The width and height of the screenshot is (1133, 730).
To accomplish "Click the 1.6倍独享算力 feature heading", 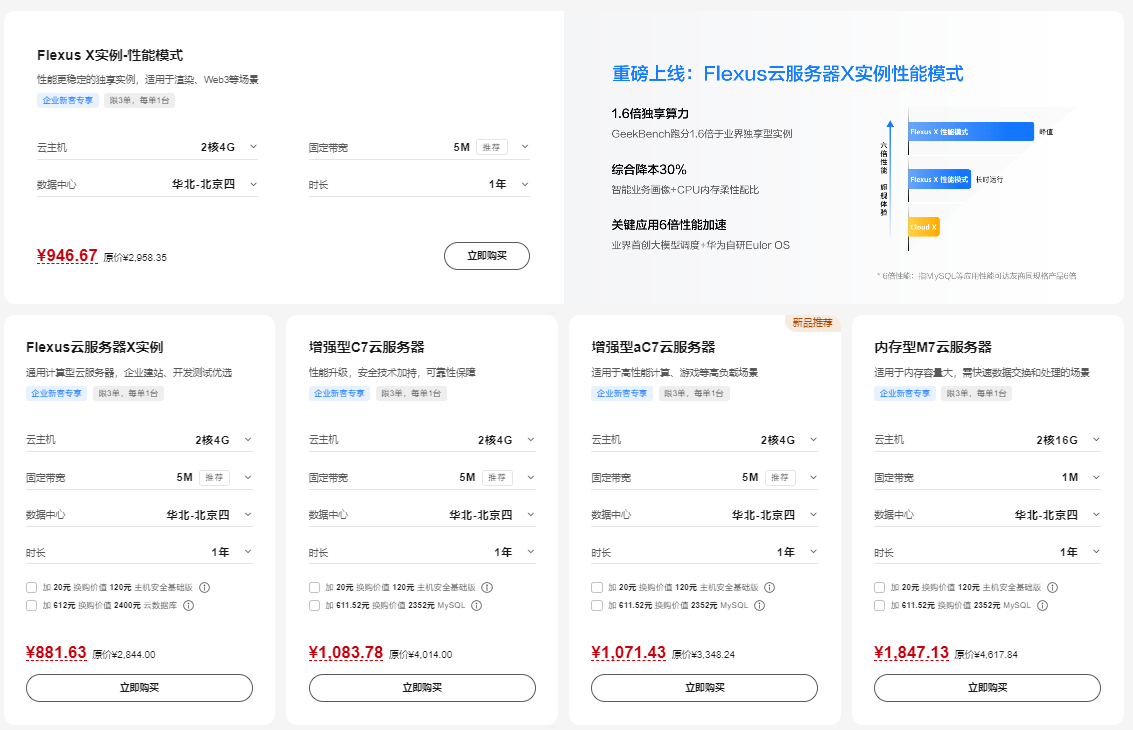I will 650,113.
